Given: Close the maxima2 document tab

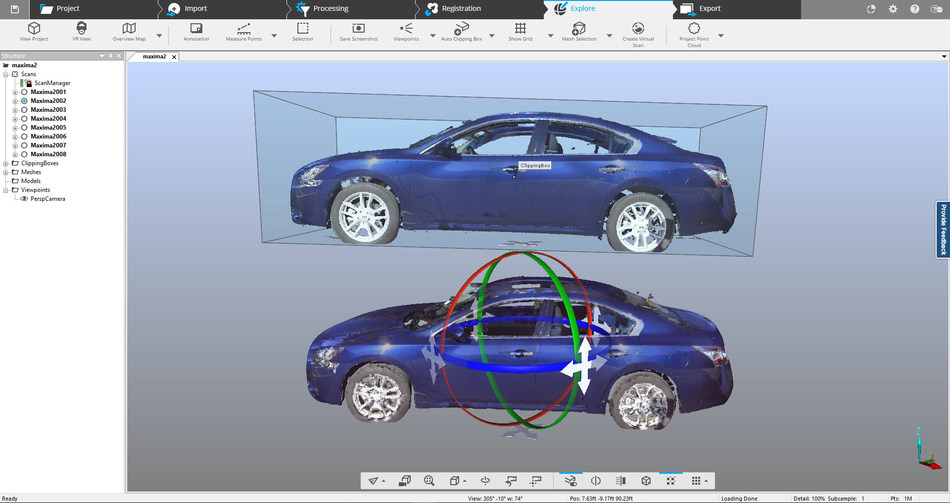Looking at the screenshot, I should click(175, 57).
